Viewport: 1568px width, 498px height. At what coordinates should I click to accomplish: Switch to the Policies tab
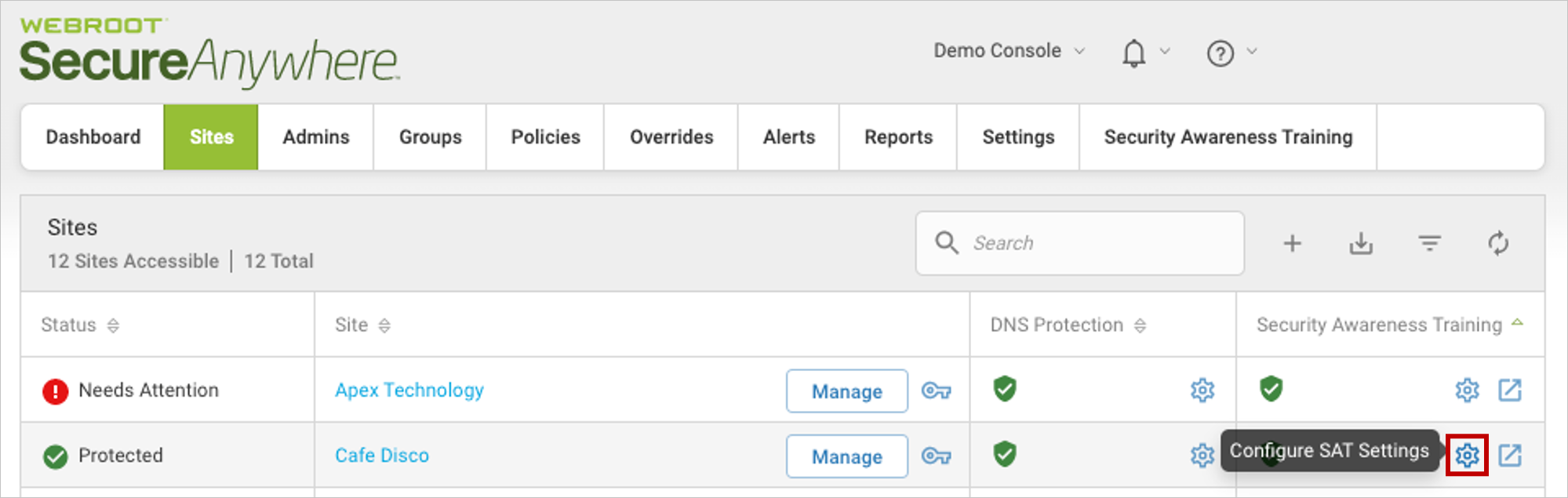545,137
